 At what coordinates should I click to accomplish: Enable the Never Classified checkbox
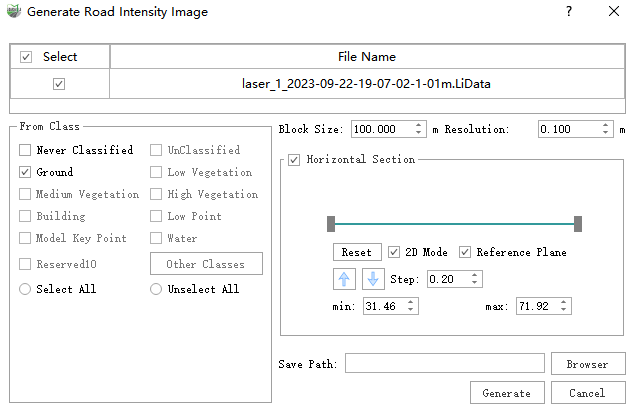25,150
